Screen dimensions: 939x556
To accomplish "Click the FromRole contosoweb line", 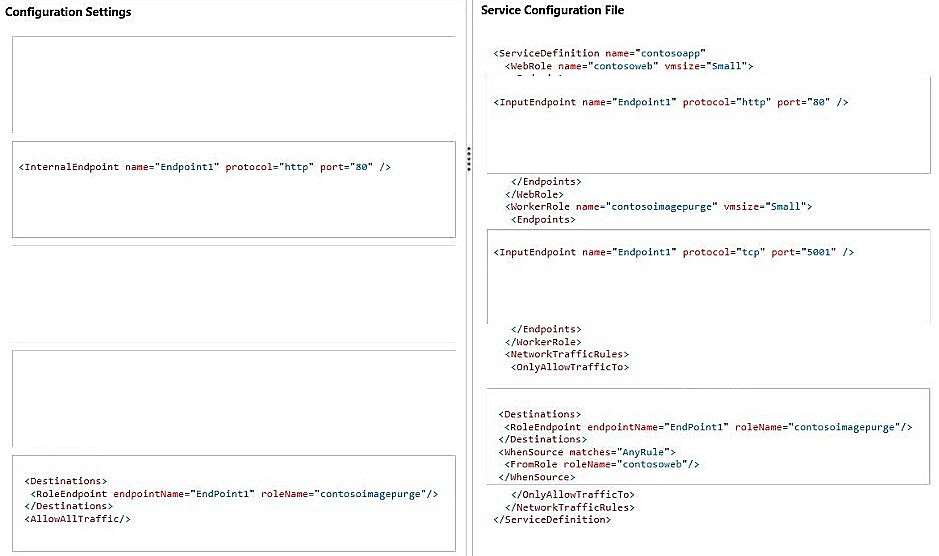I will (x=602, y=464).
